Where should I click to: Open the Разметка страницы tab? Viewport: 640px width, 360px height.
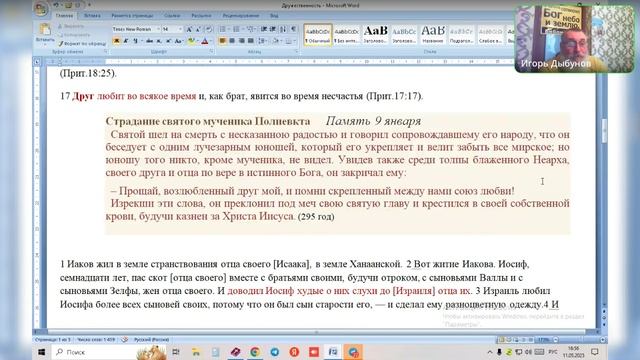[x=132, y=16]
